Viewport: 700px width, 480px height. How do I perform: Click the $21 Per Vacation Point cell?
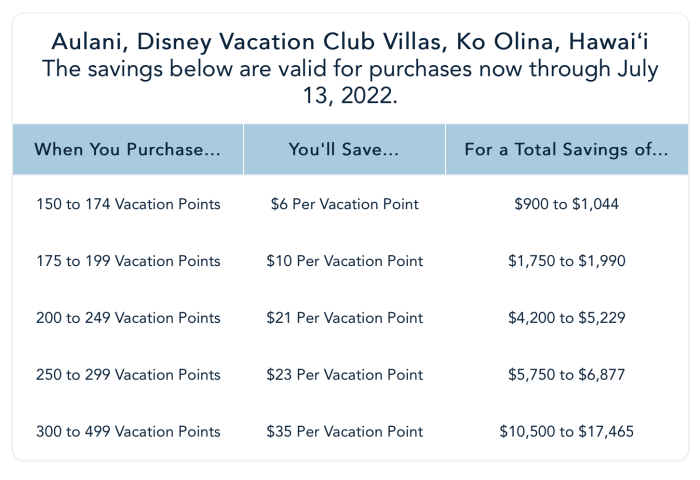tap(345, 317)
